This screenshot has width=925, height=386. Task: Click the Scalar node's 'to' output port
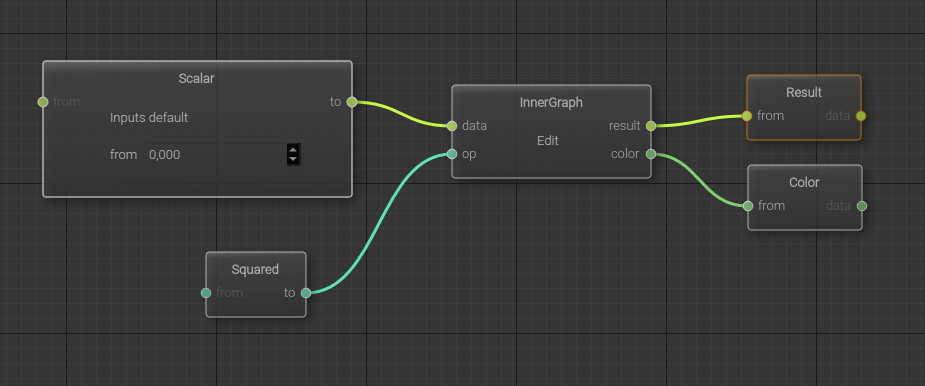pyautogui.click(x=352, y=102)
